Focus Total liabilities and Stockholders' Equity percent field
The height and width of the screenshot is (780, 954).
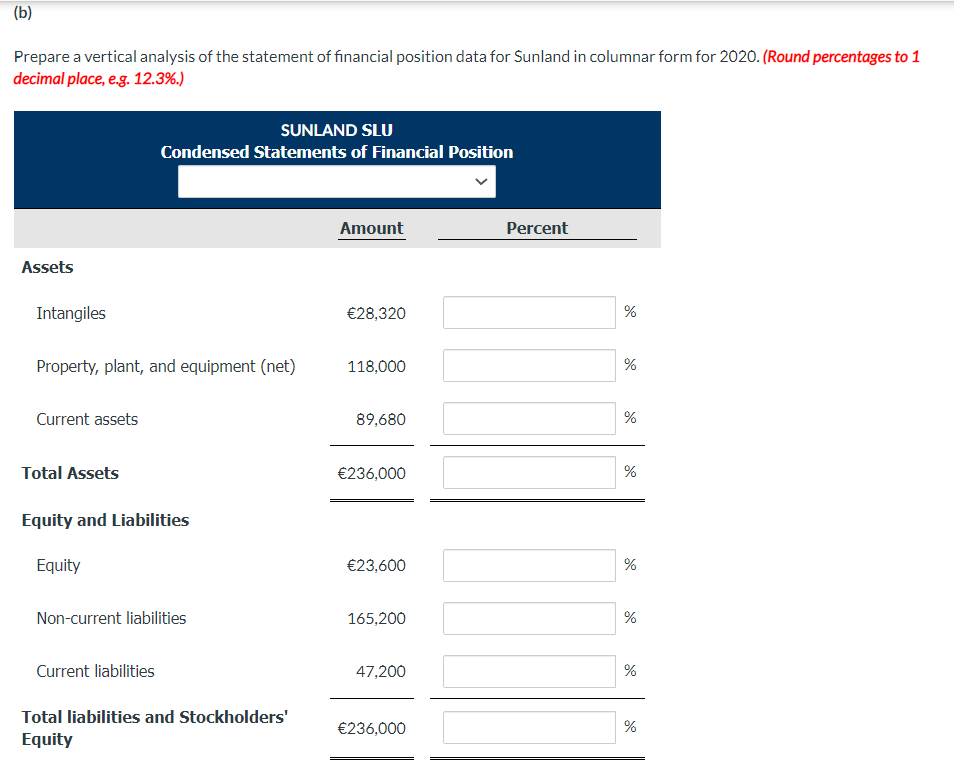[x=529, y=728]
